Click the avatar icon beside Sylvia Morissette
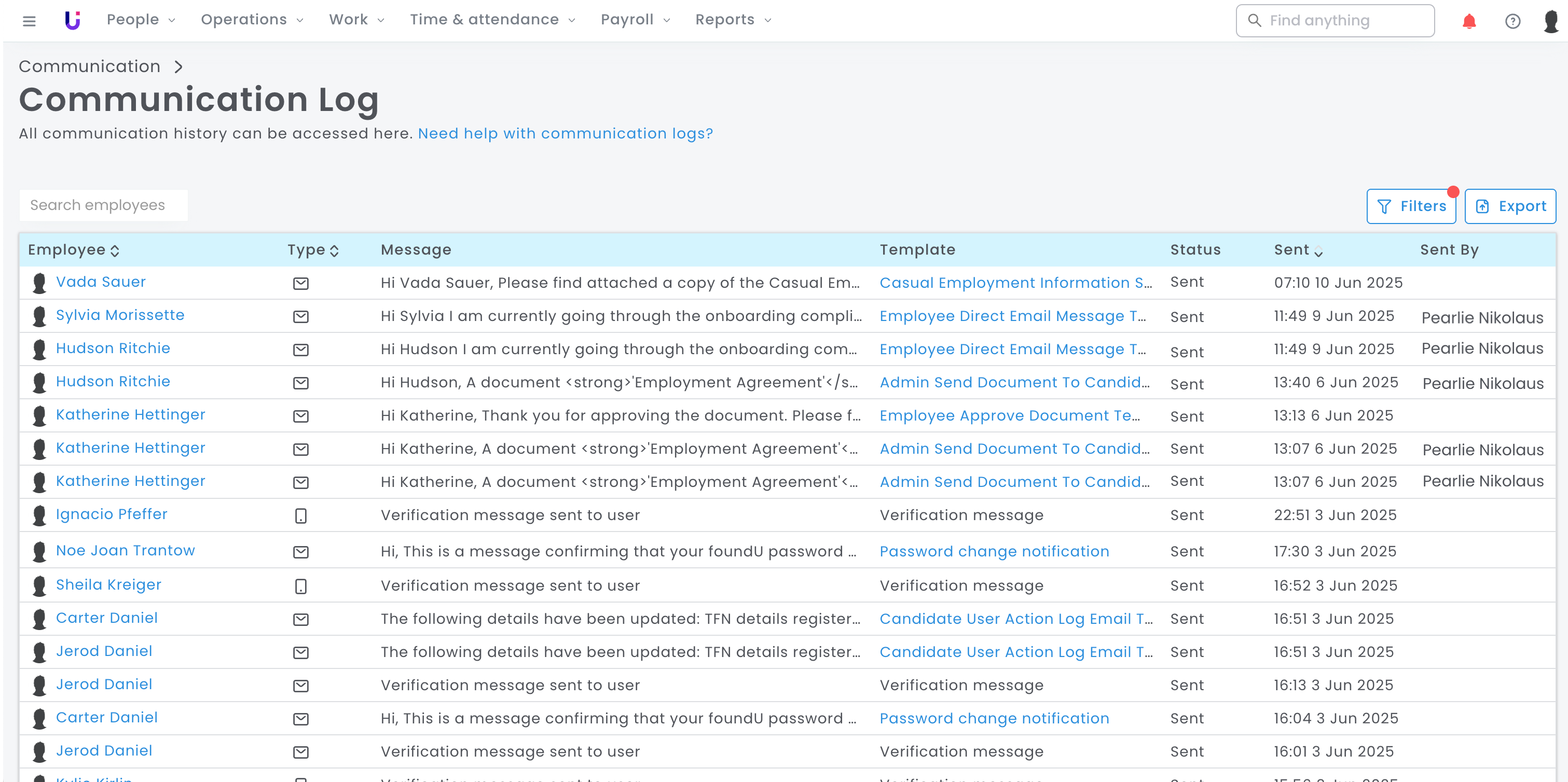1568x782 pixels. coord(39,316)
